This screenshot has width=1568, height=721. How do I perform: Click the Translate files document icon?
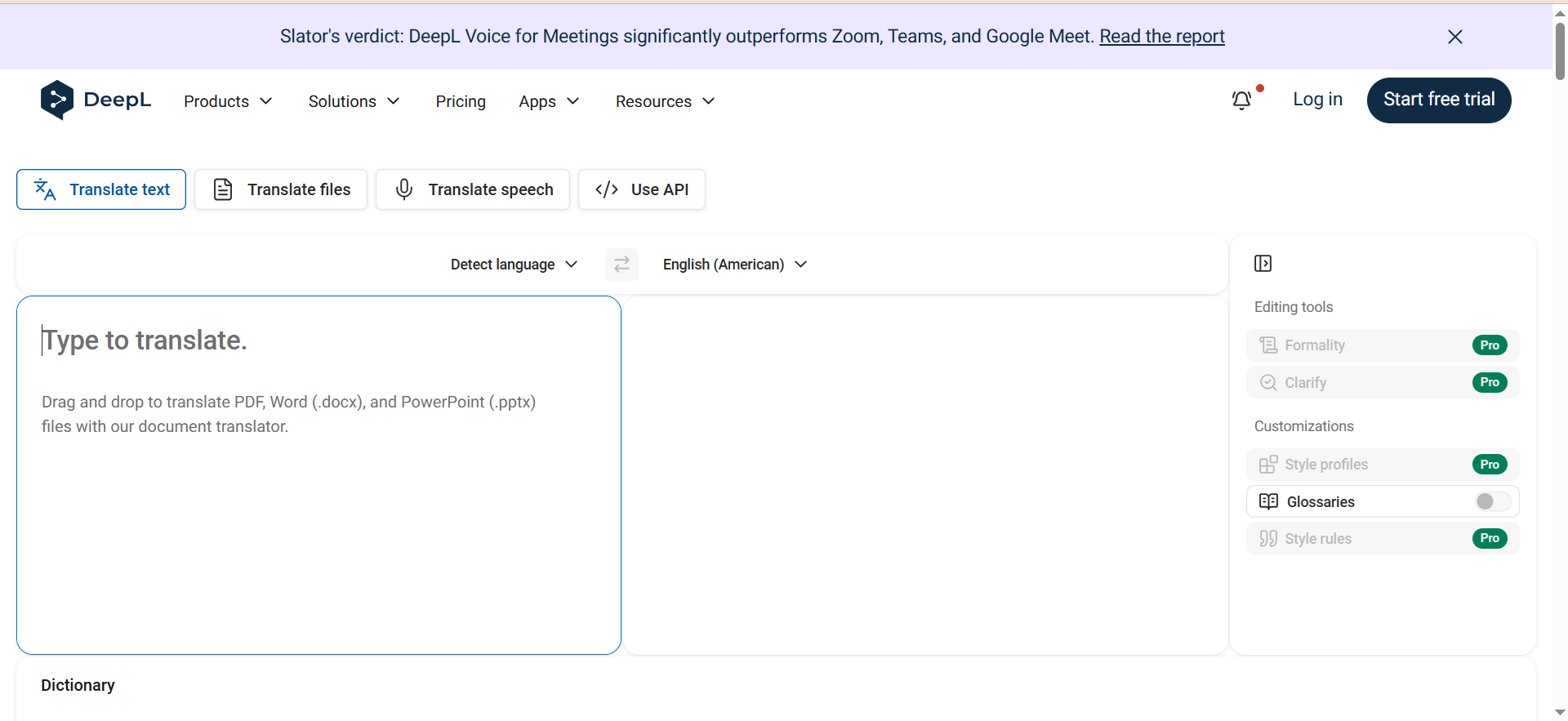223,189
